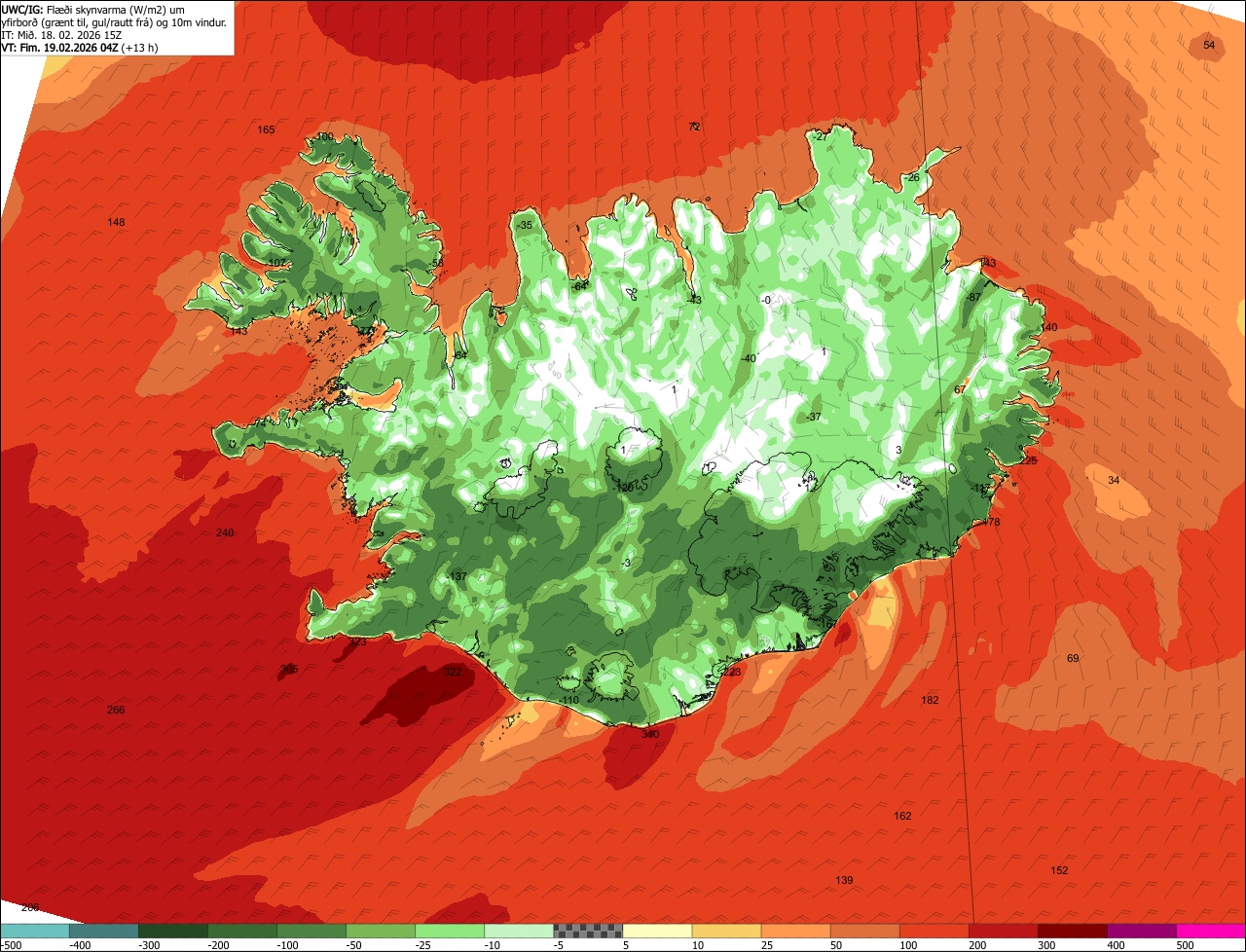Click the map value 139
Viewport: 1246px width, 952px height.
844,881
